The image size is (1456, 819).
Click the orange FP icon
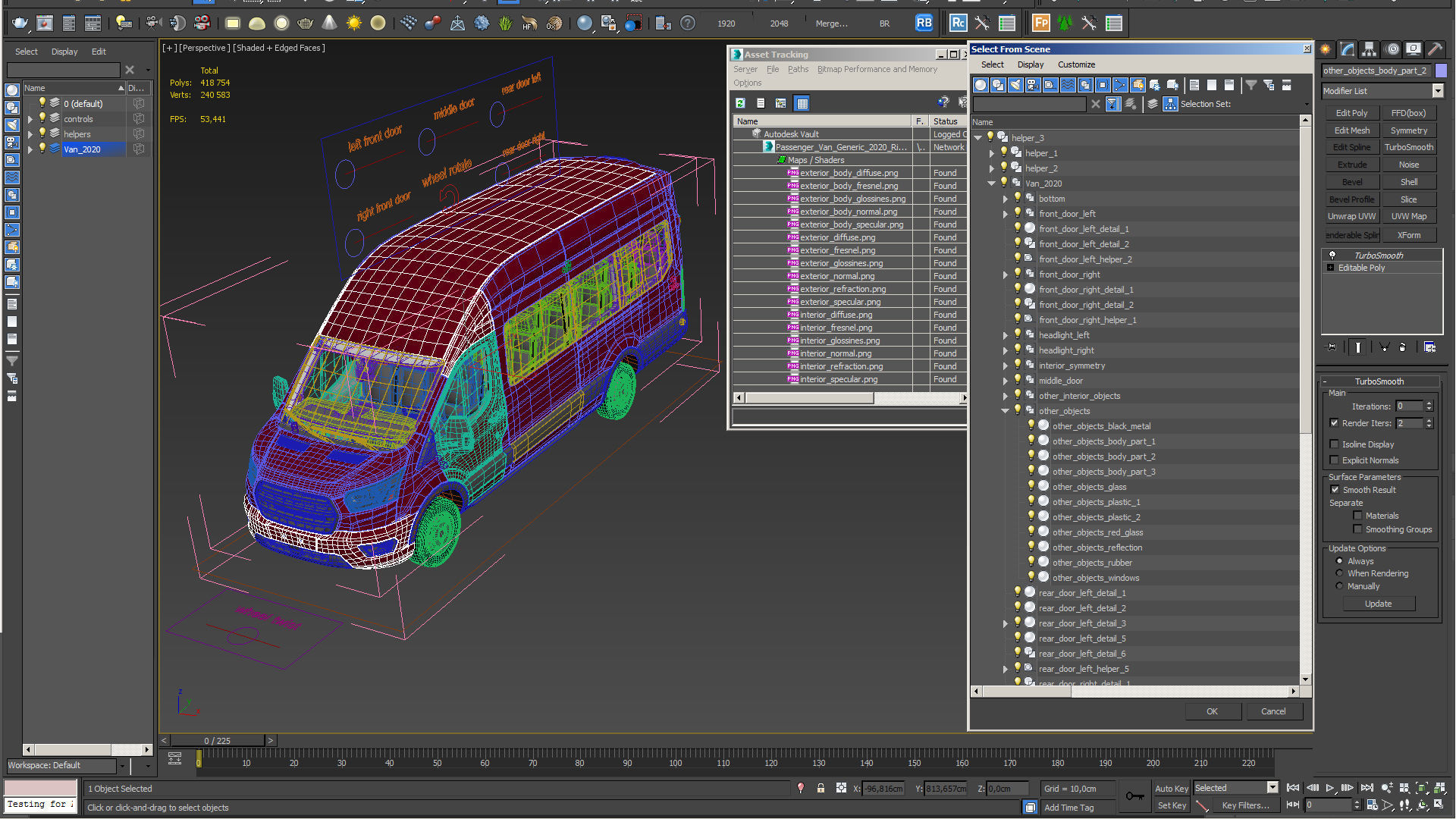(1040, 24)
